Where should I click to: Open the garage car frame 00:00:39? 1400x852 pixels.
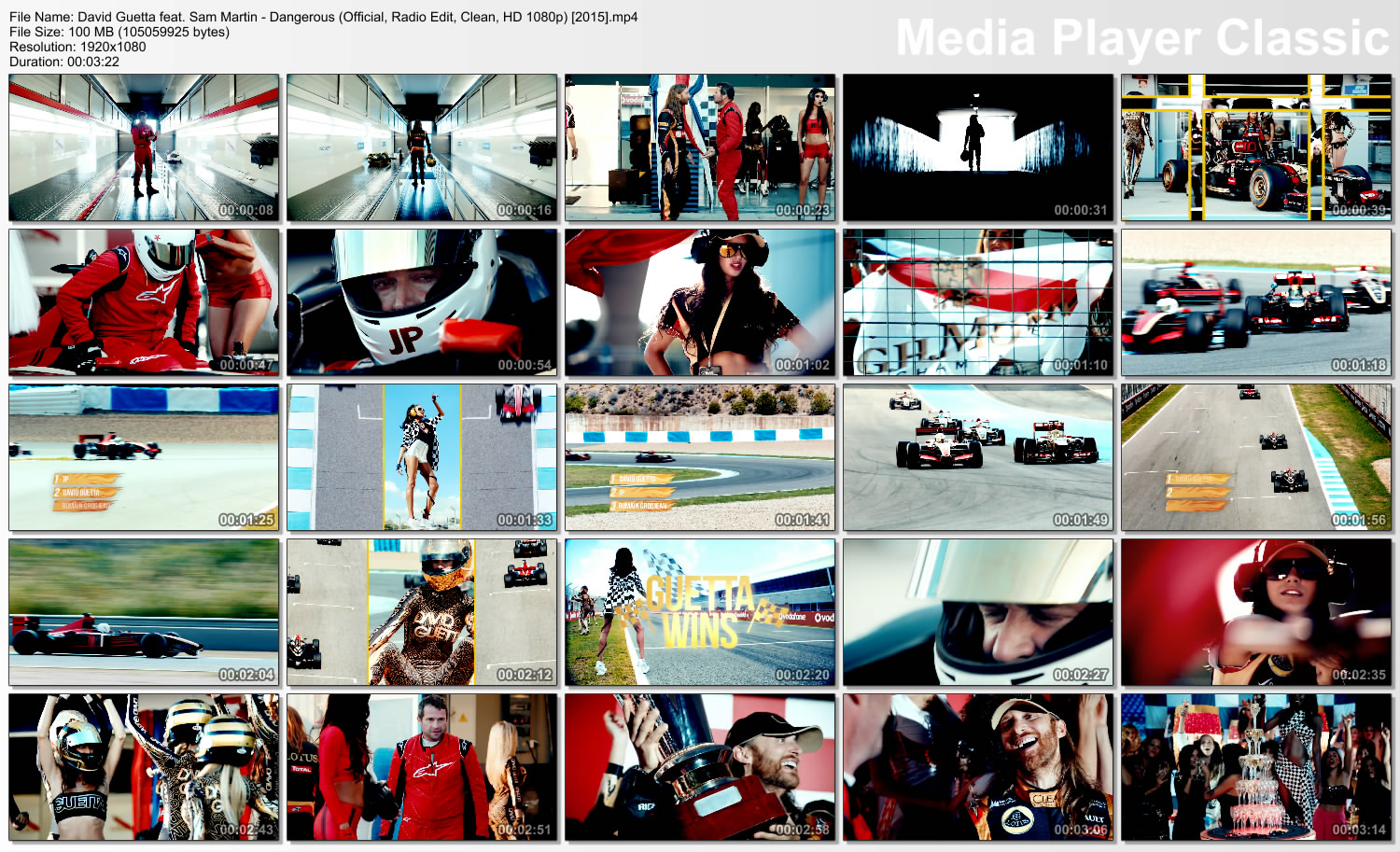[1256, 147]
